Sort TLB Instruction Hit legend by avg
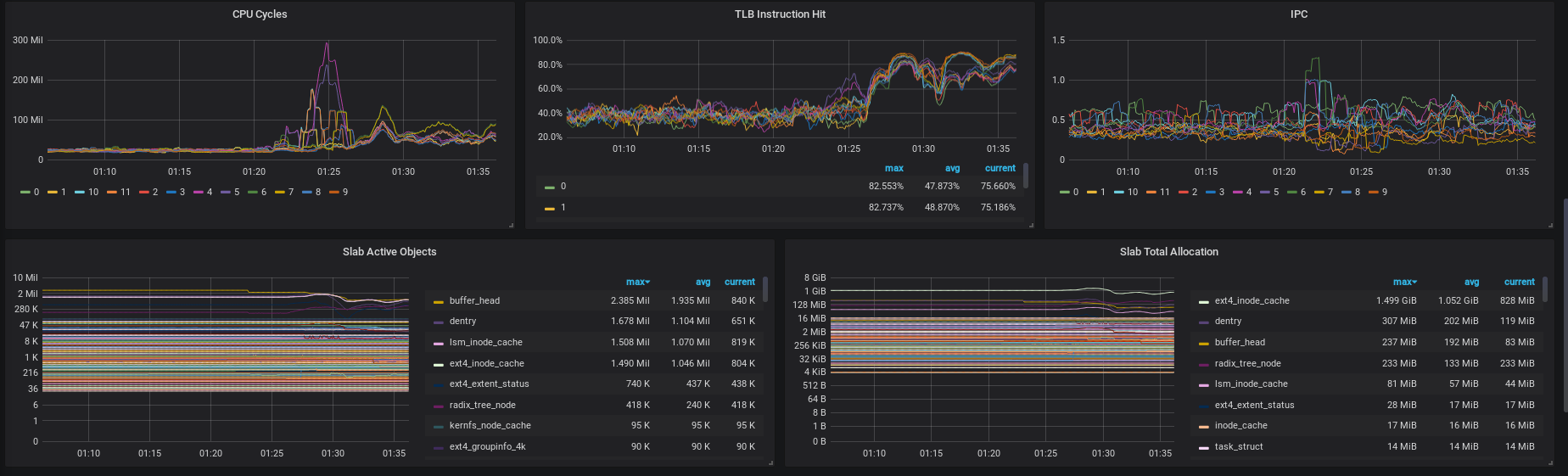Image resolution: width=1568 pixels, height=476 pixels. click(952, 168)
